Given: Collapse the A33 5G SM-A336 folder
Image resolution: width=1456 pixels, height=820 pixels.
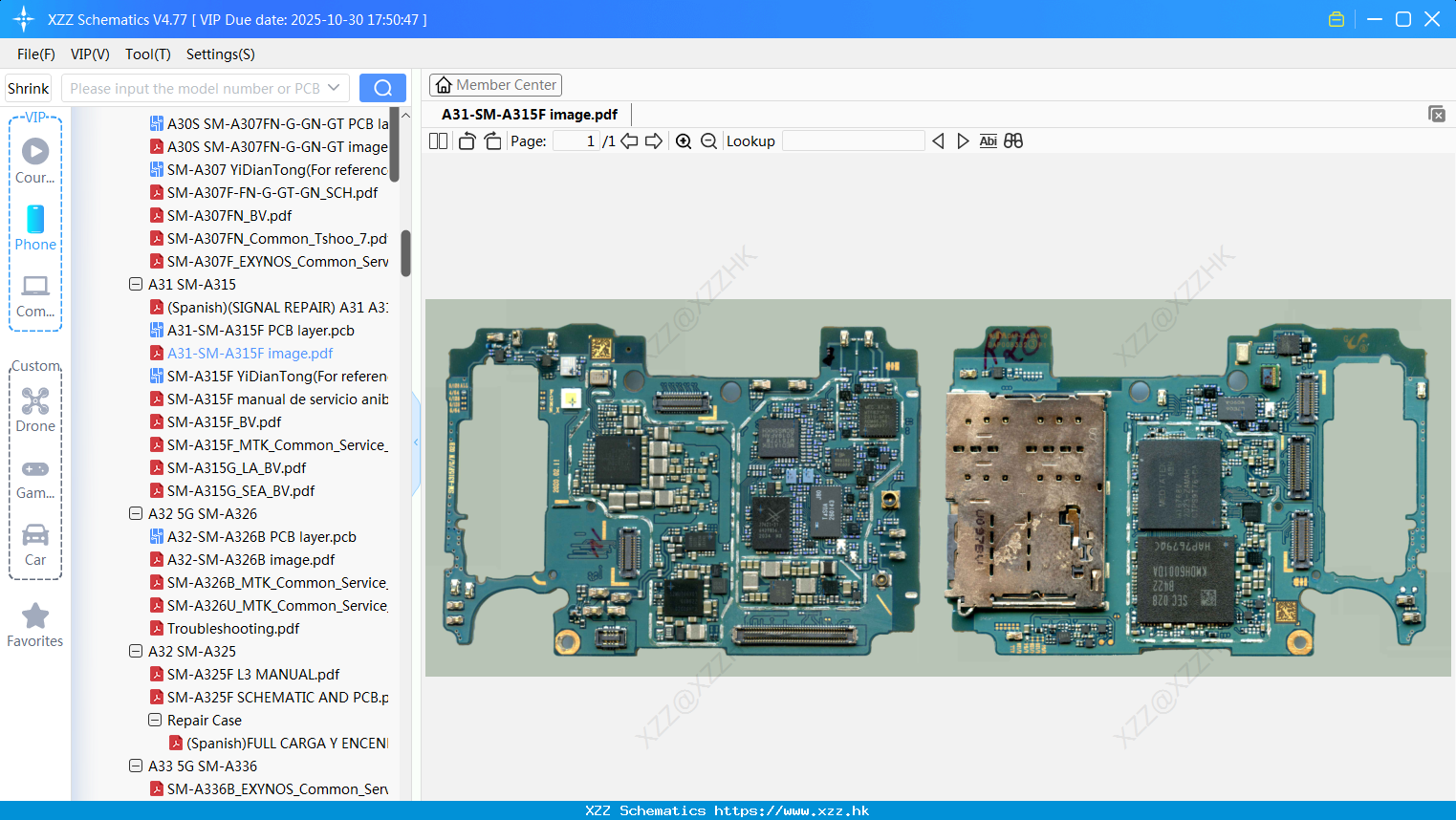Looking at the screenshot, I should (136, 766).
